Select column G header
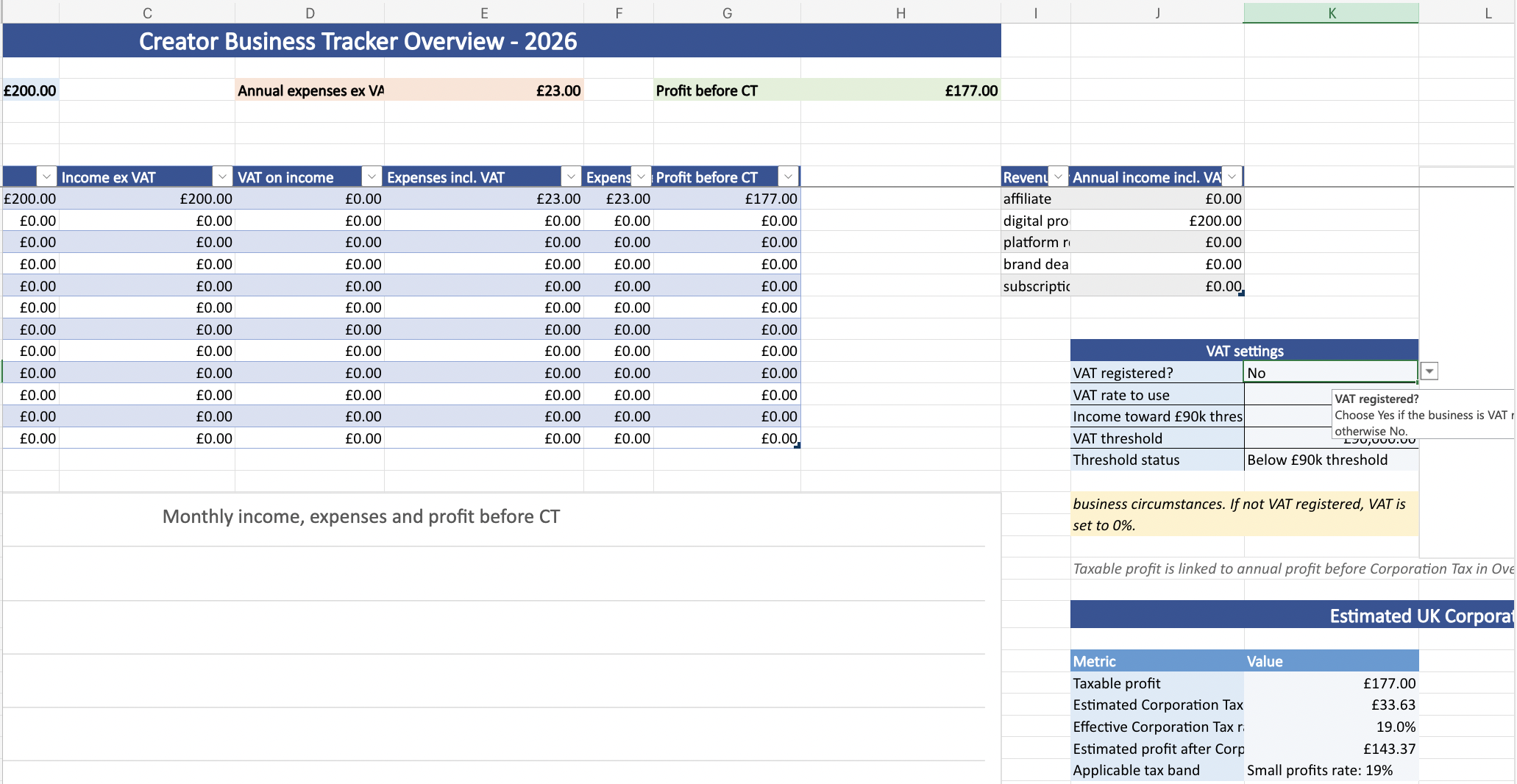Viewport: 1517px width, 784px height. [727, 13]
